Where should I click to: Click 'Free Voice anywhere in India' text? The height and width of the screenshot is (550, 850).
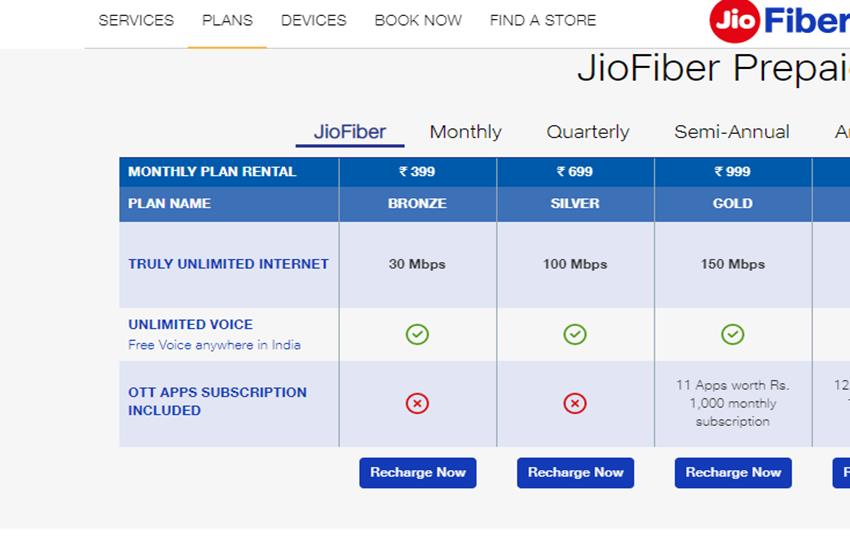[x=214, y=345]
